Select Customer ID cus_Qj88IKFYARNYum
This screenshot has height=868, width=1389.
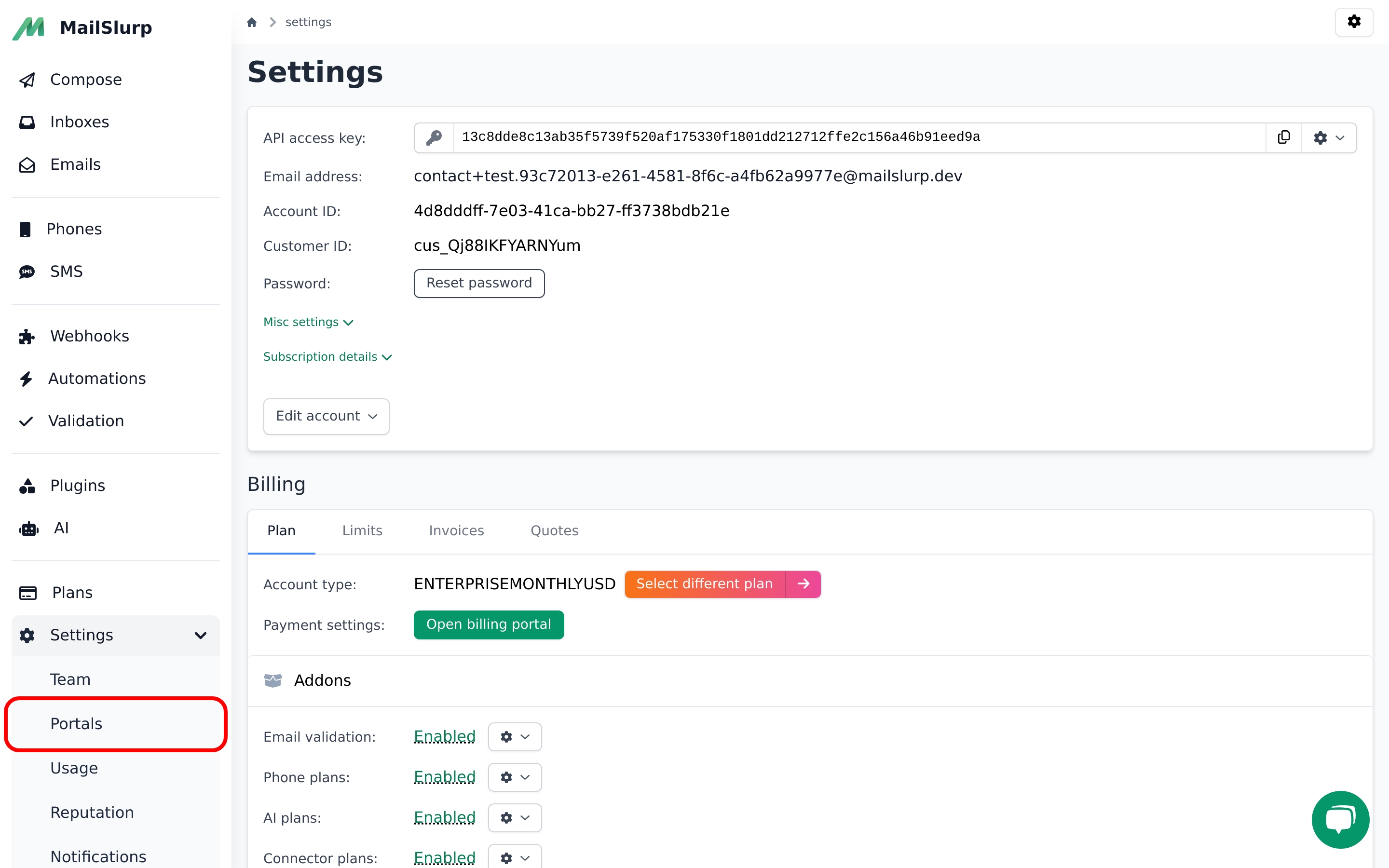[496, 246]
